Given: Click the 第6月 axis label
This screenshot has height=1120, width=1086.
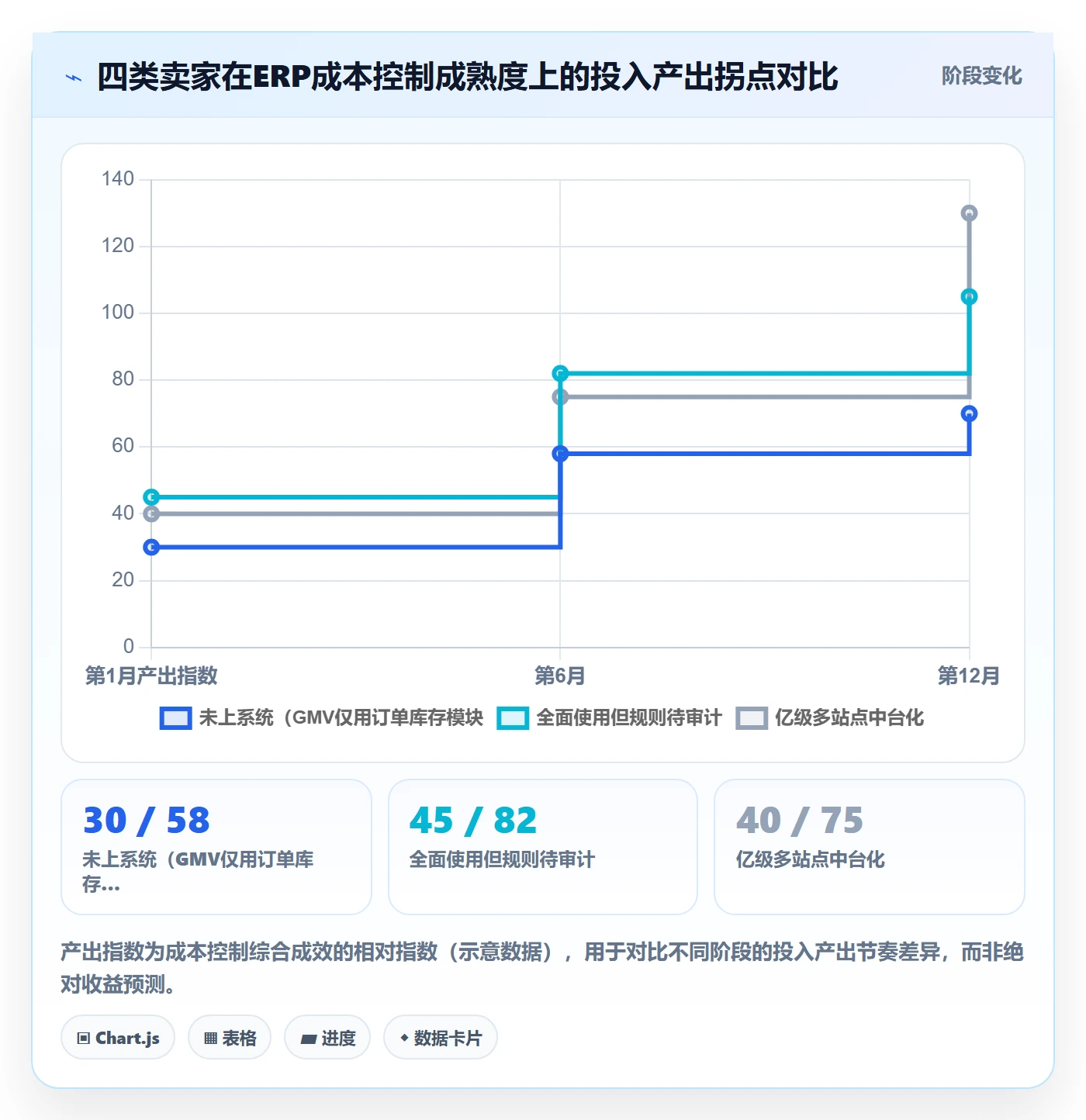Looking at the screenshot, I should (560, 676).
